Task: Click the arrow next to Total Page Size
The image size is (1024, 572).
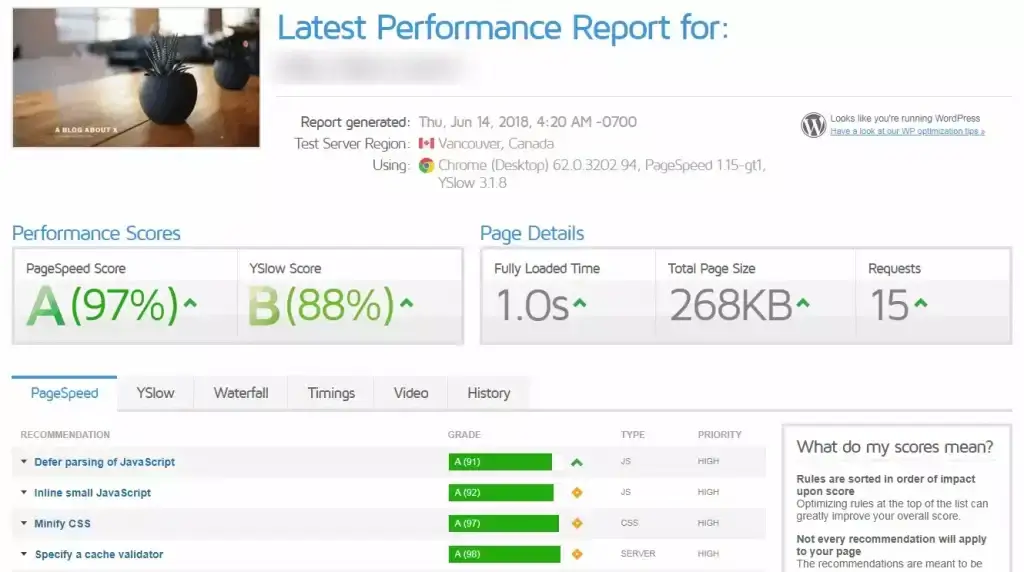Action: click(x=803, y=303)
